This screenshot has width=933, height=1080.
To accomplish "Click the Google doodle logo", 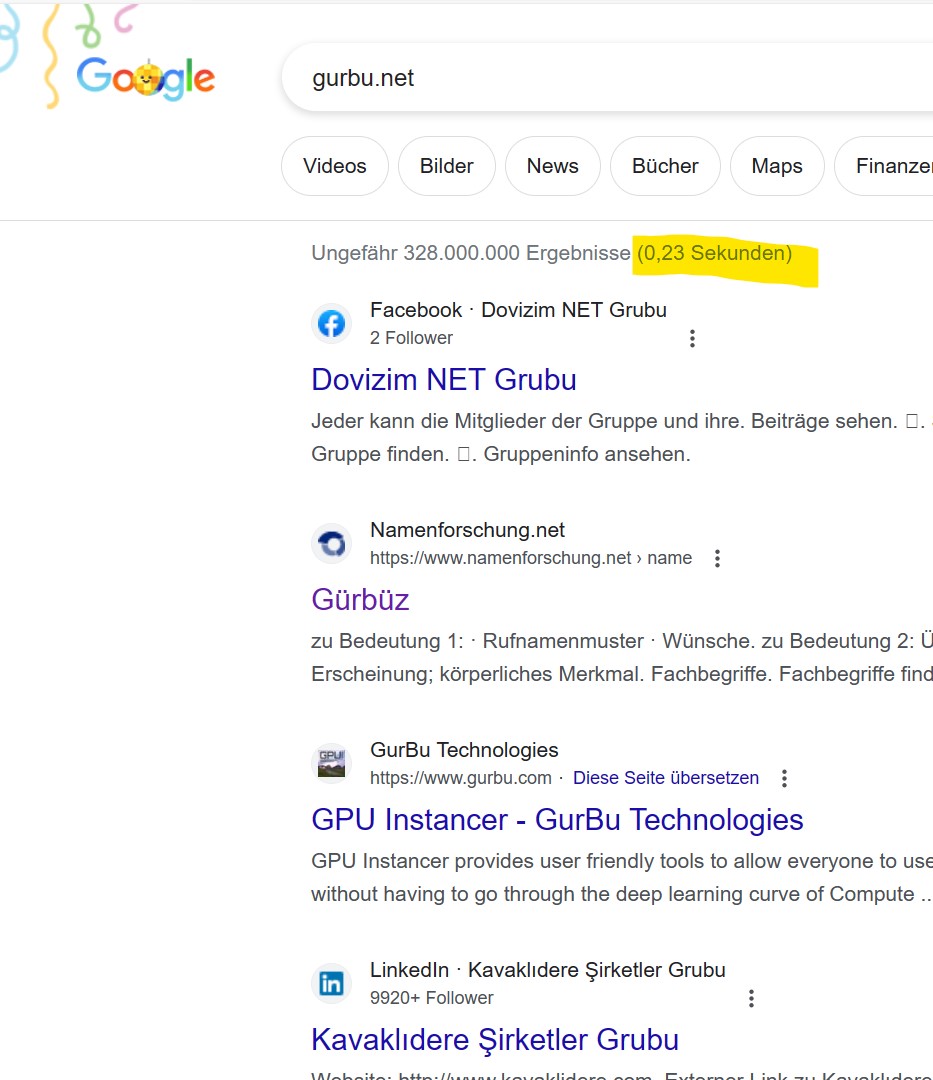I will [x=145, y=78].
